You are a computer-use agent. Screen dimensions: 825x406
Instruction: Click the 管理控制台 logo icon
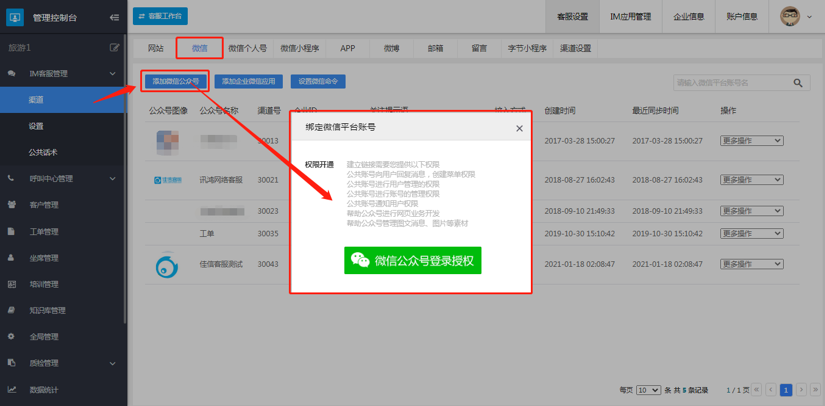[15, 17]
